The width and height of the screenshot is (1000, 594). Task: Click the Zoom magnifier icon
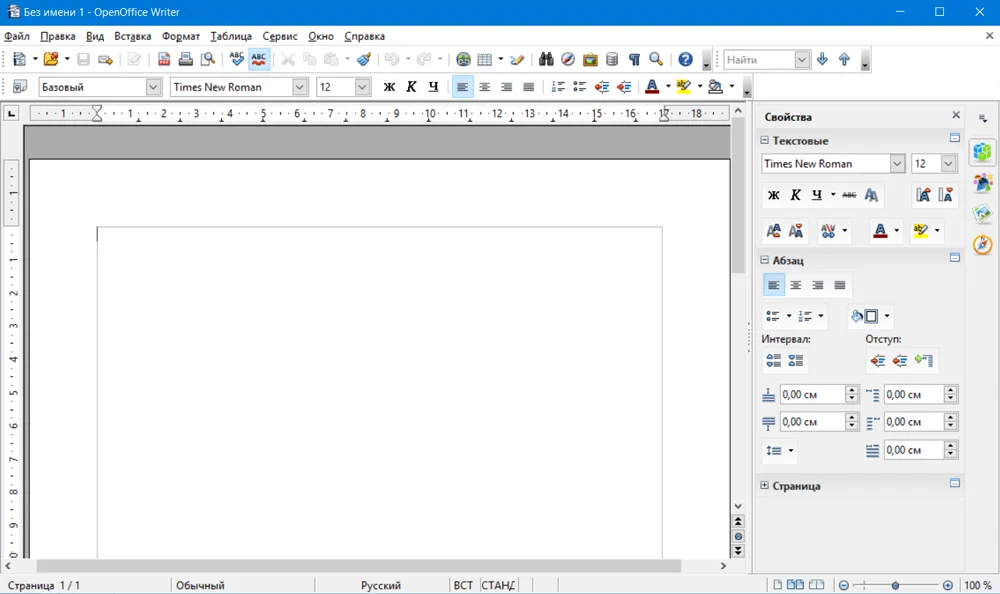point(656,59)
